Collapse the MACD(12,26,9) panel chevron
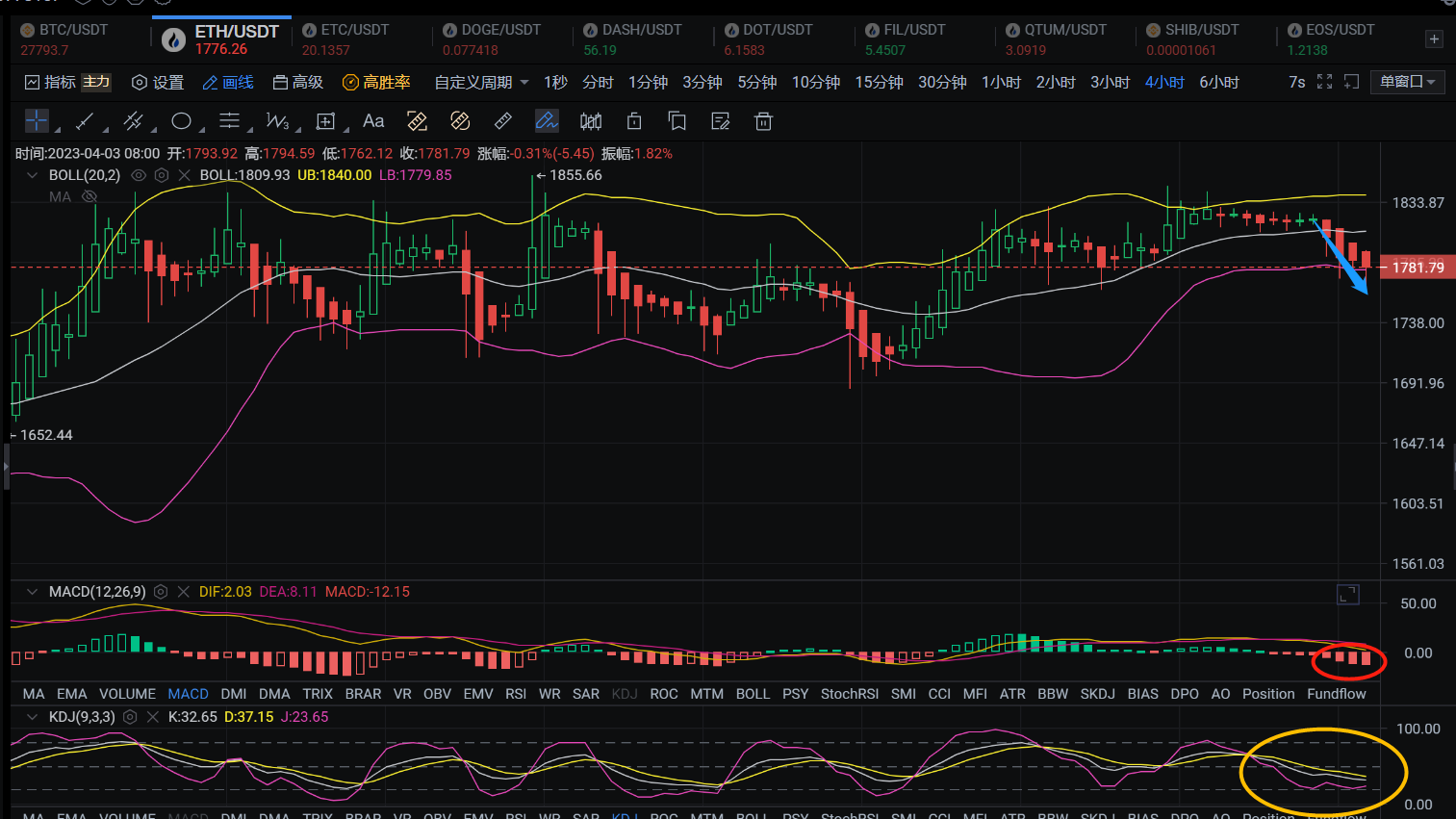Screen dimensions: 1456x819 coord(32,592)
